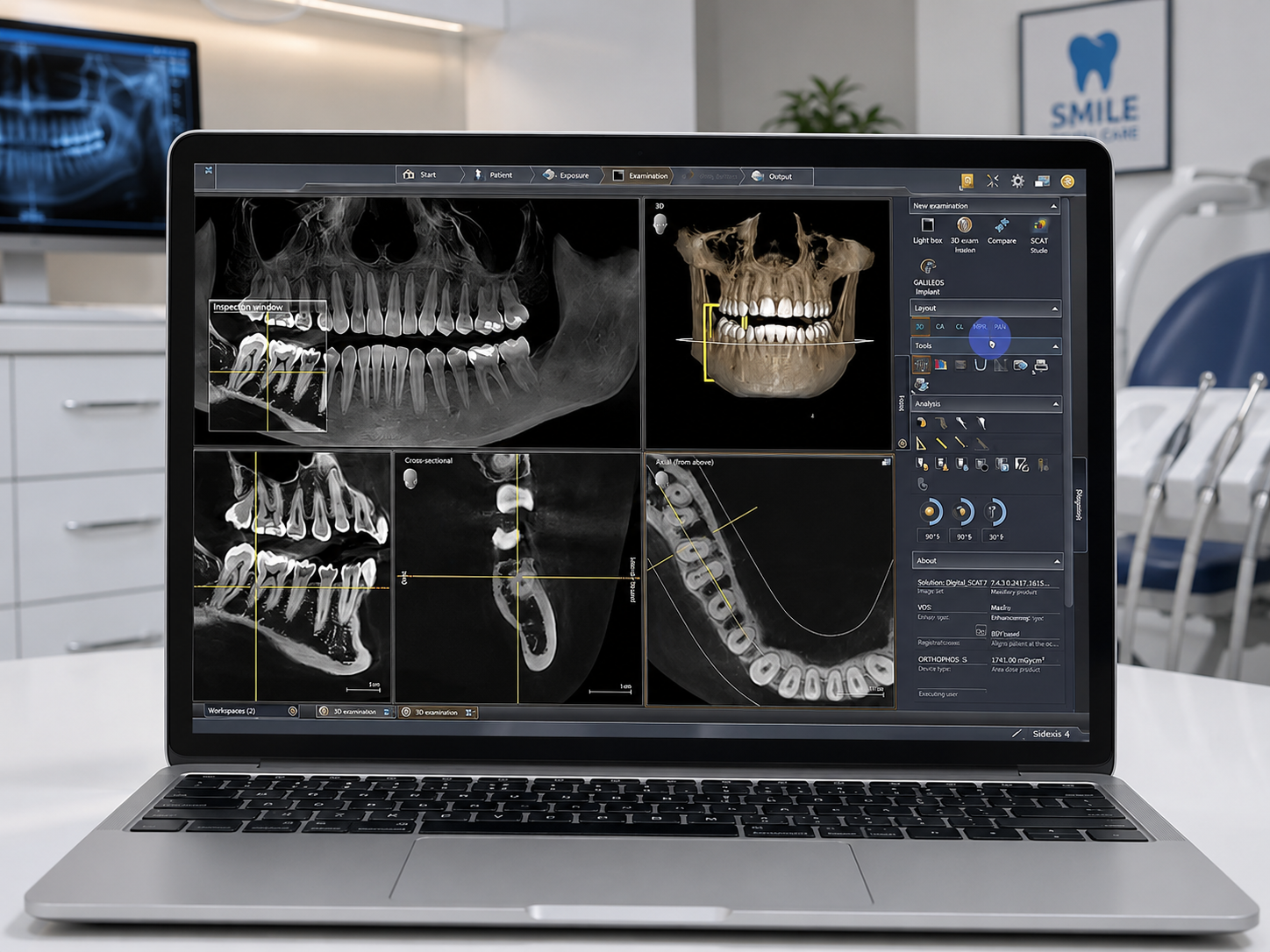
Task: Click the first rotation dial above 90°
Action: pyautogui.click(x=931, y=512)
